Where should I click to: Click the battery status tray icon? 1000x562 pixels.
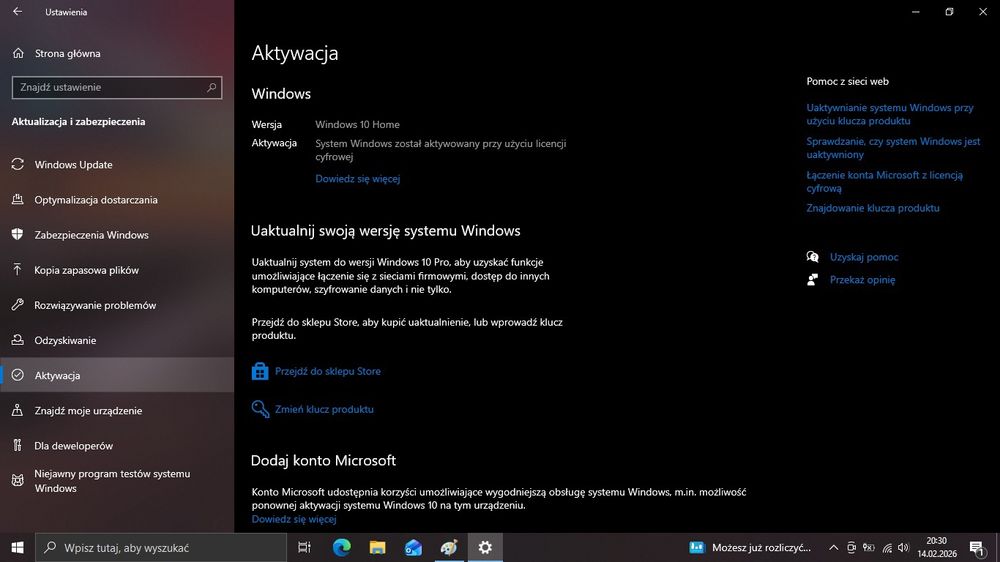(869, 547)
